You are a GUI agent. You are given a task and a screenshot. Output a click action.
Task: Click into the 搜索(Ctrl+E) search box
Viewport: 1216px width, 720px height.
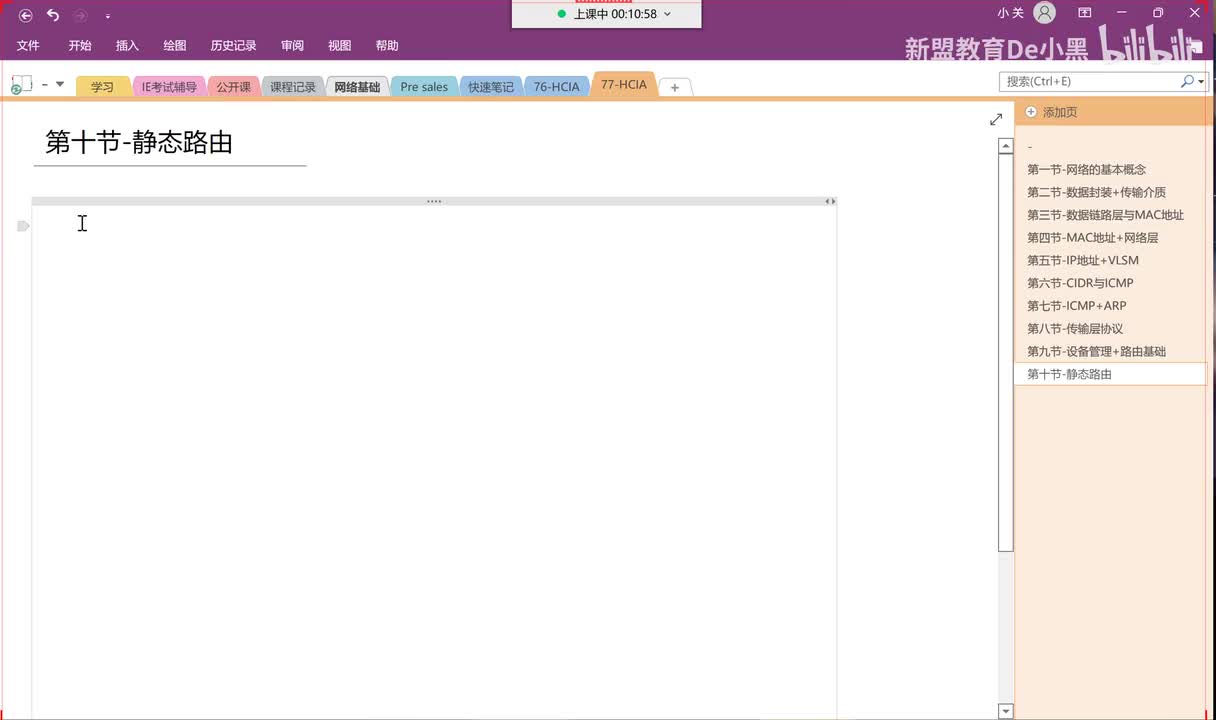pyautogui.click(x=1088, y=81)
